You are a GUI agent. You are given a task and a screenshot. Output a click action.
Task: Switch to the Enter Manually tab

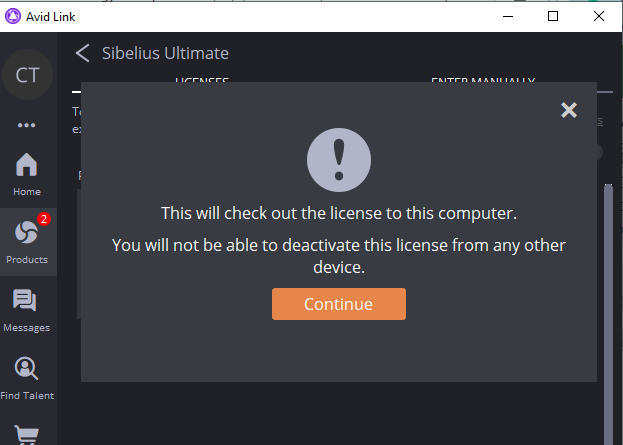coord(482,79)
